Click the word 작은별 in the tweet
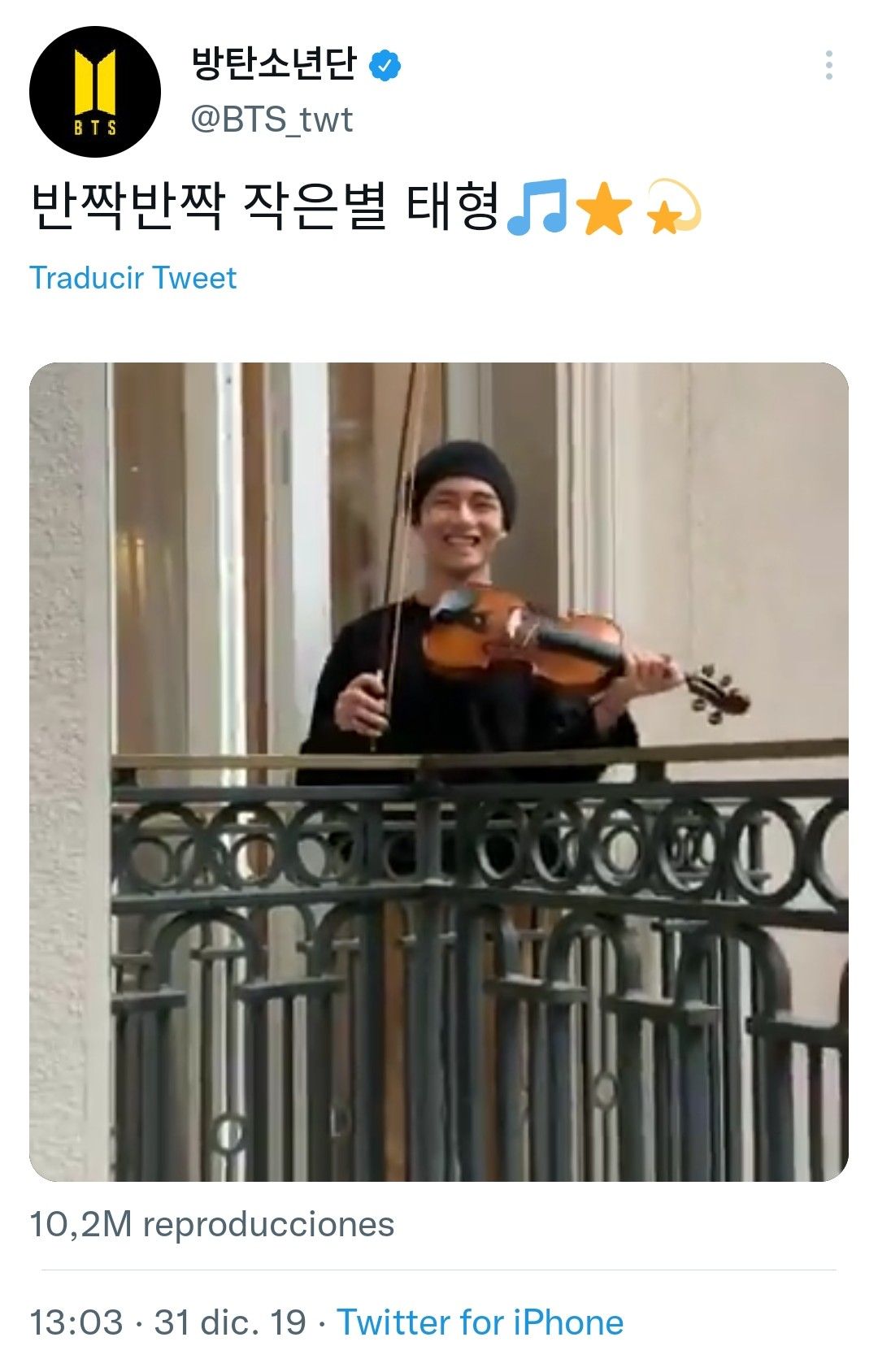Viewport: 878px width, 1372px height. [315, 206]
